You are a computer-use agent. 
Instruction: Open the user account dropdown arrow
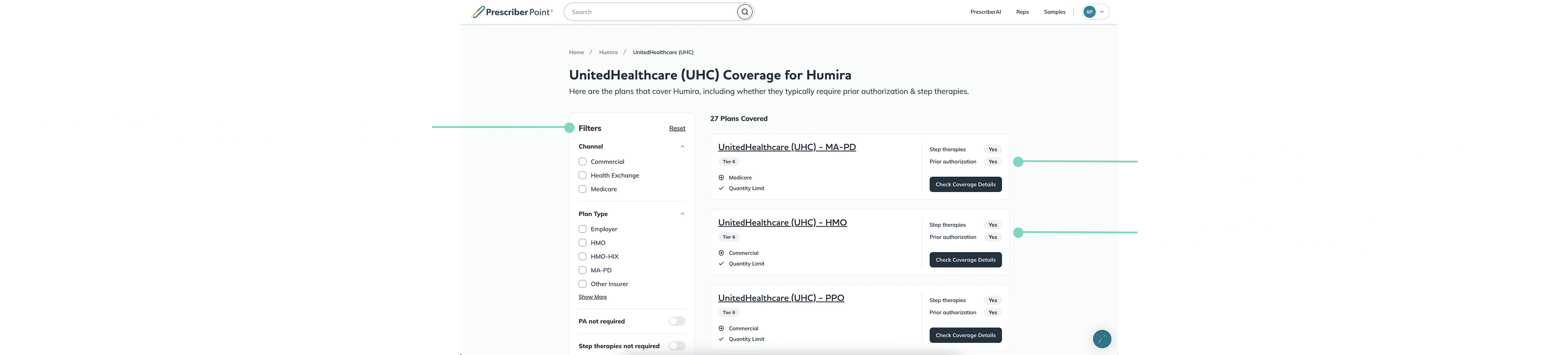1102,12
